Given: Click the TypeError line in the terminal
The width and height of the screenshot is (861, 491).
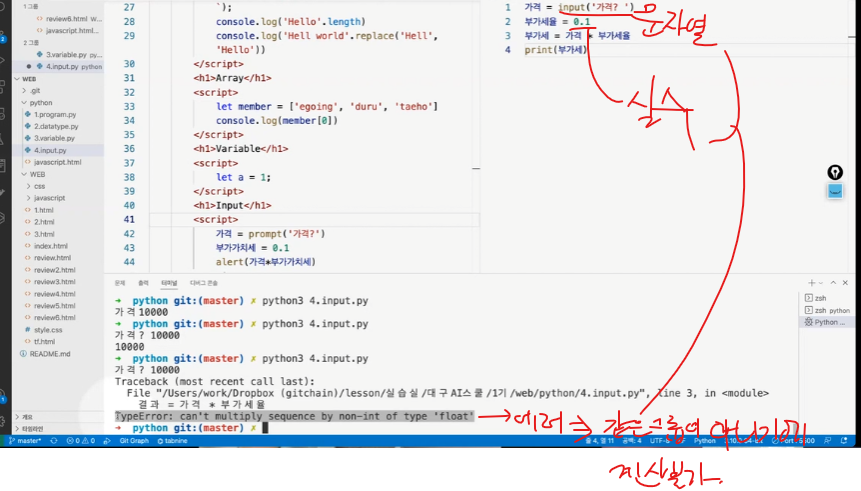Looking at the screenshot, I should pos(294,416).
